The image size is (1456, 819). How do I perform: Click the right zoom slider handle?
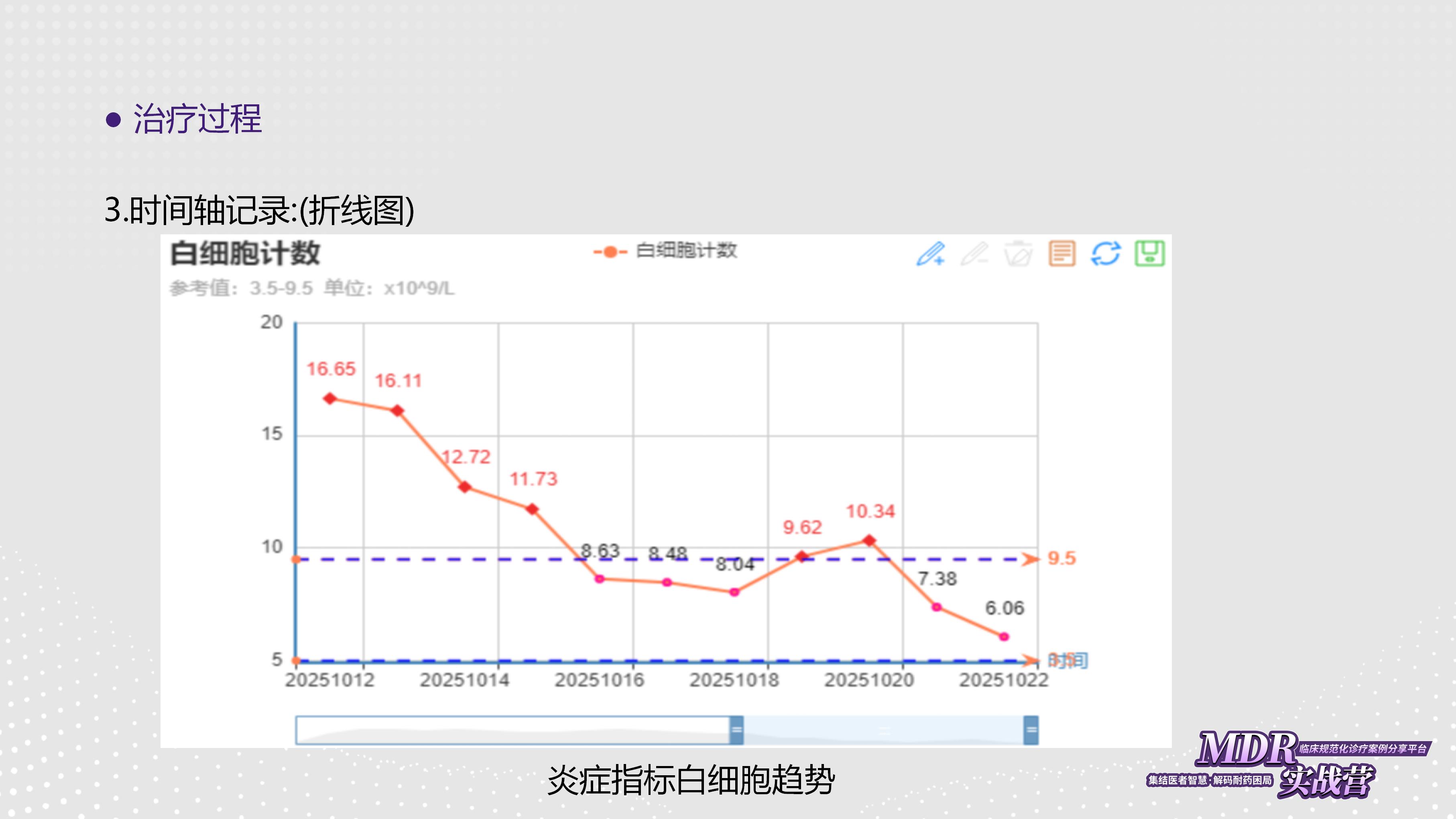(1031, 730)
